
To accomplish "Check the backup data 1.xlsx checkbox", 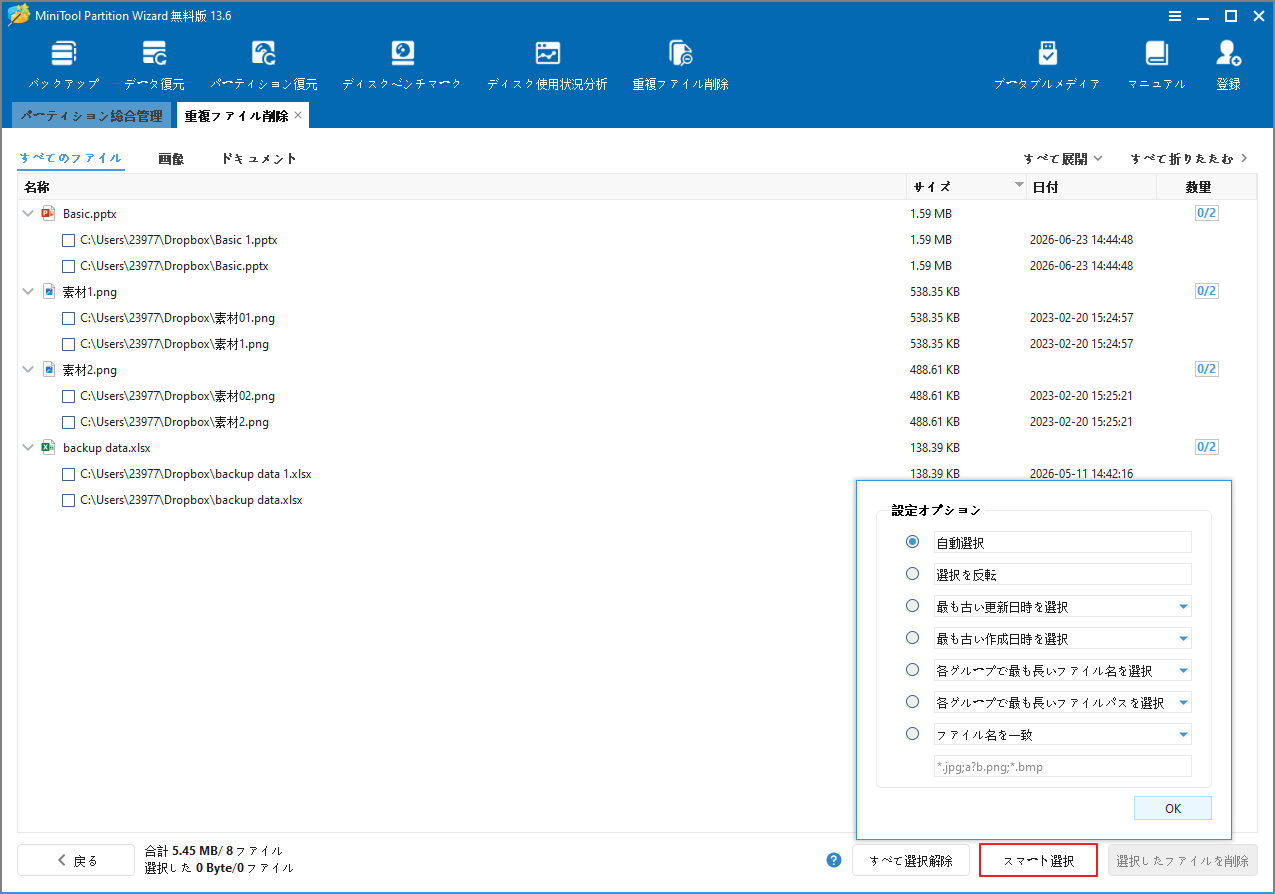I will [68, 474].
